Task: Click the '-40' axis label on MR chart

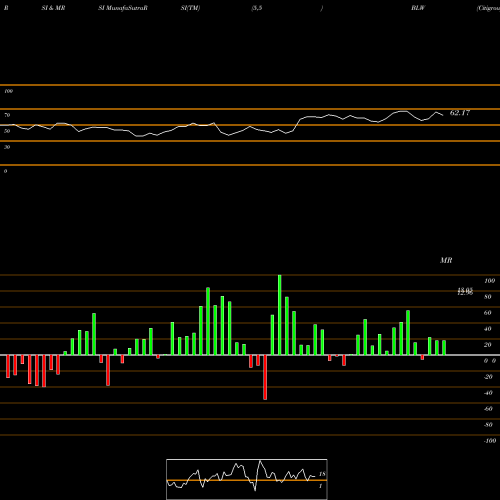Action: pos(488,393)
